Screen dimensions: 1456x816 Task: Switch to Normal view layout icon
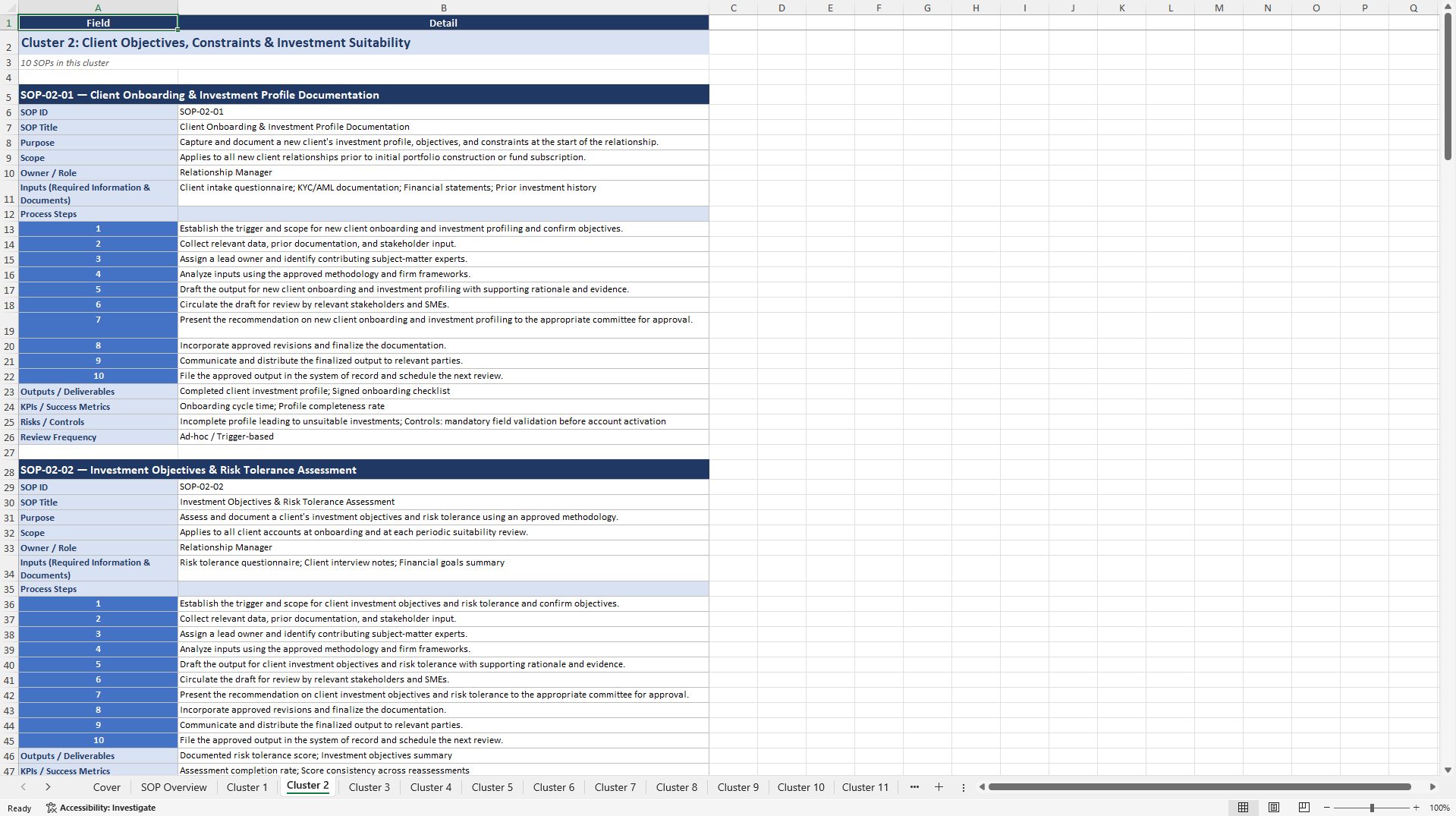tap(1243, 808)
